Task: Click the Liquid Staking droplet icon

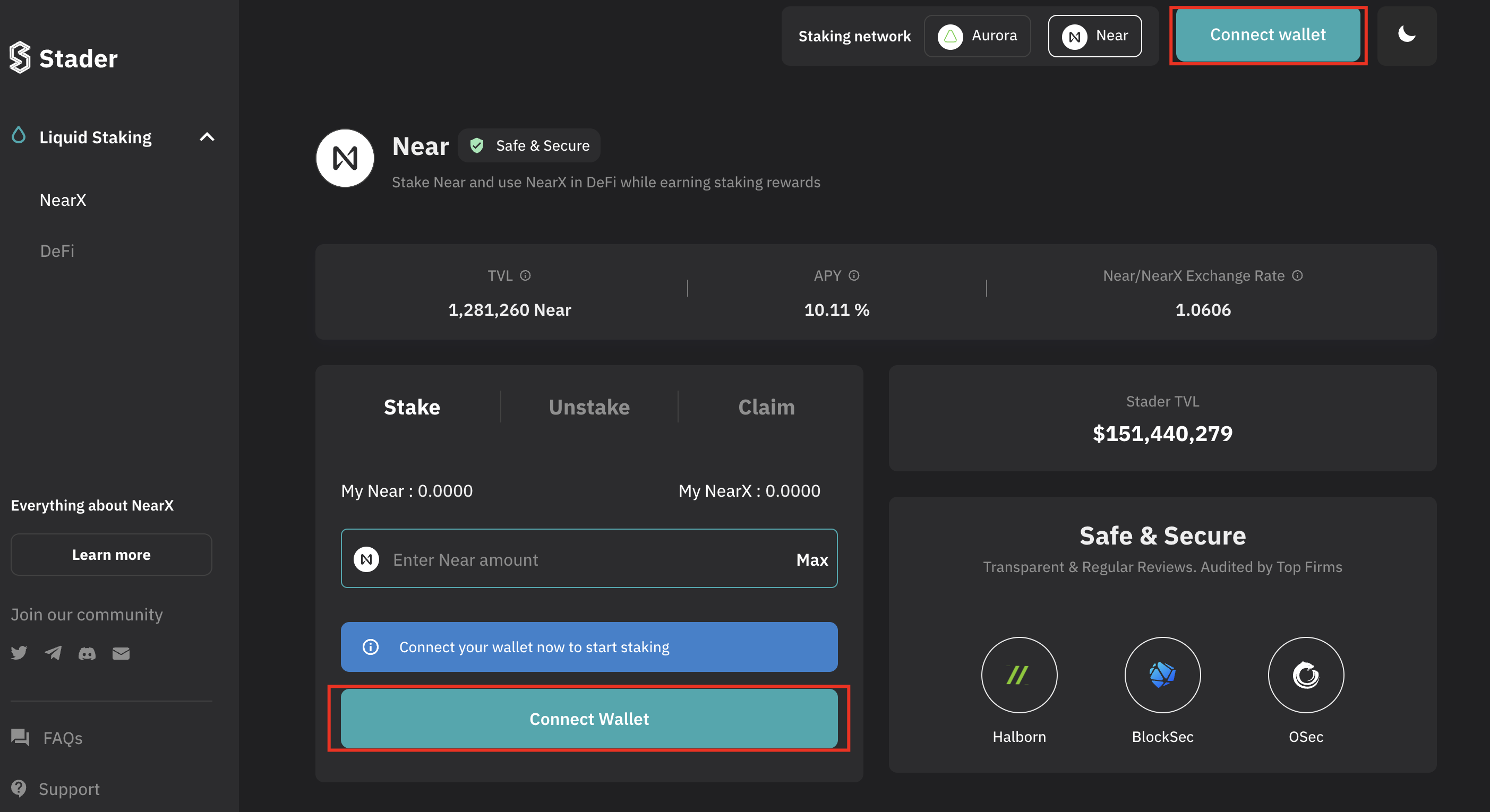Action: click(19, 135)
